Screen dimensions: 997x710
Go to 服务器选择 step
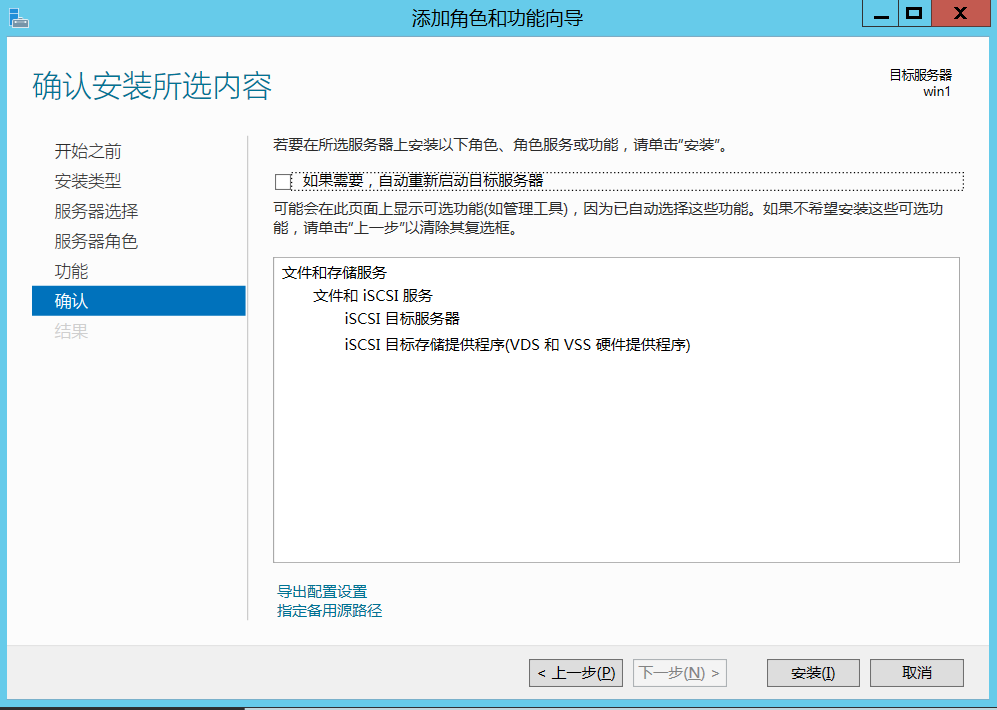click(96, 211)
